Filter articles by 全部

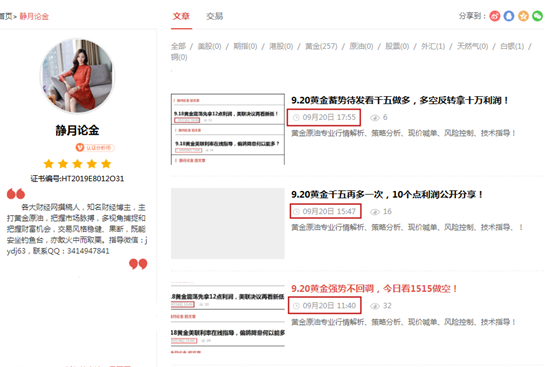coord(178,46)
